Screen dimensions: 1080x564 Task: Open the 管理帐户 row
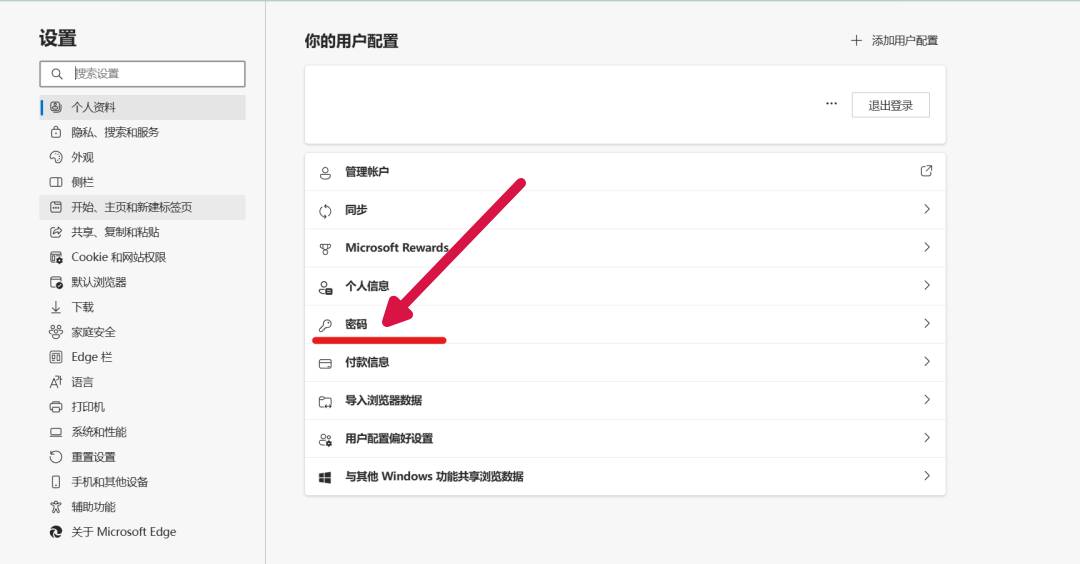pyautogui.click(x=625, y=172)
